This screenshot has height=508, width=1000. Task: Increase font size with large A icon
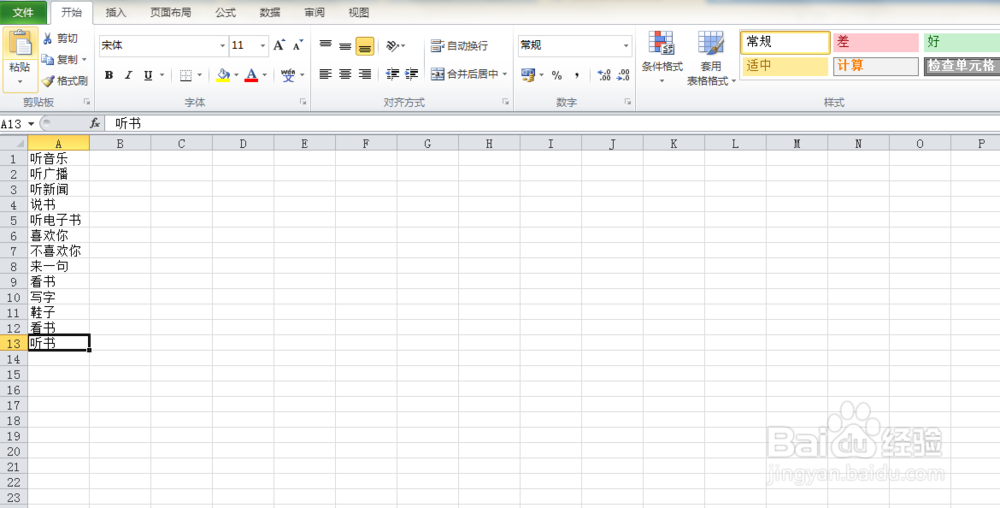coord(279,45)
